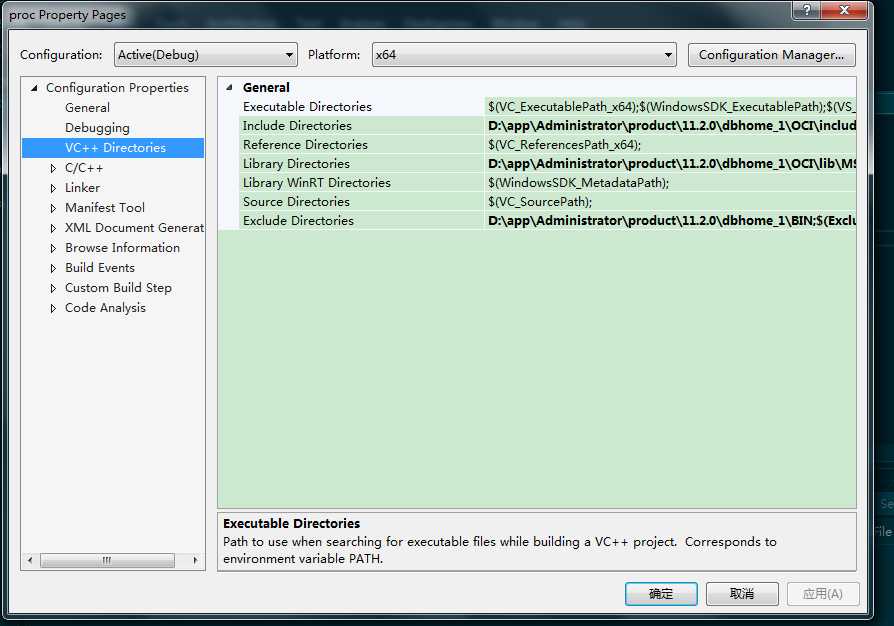The image size is (894, 626).
Task: Expand the XML Document Generator node arrow
Action: 53,228
